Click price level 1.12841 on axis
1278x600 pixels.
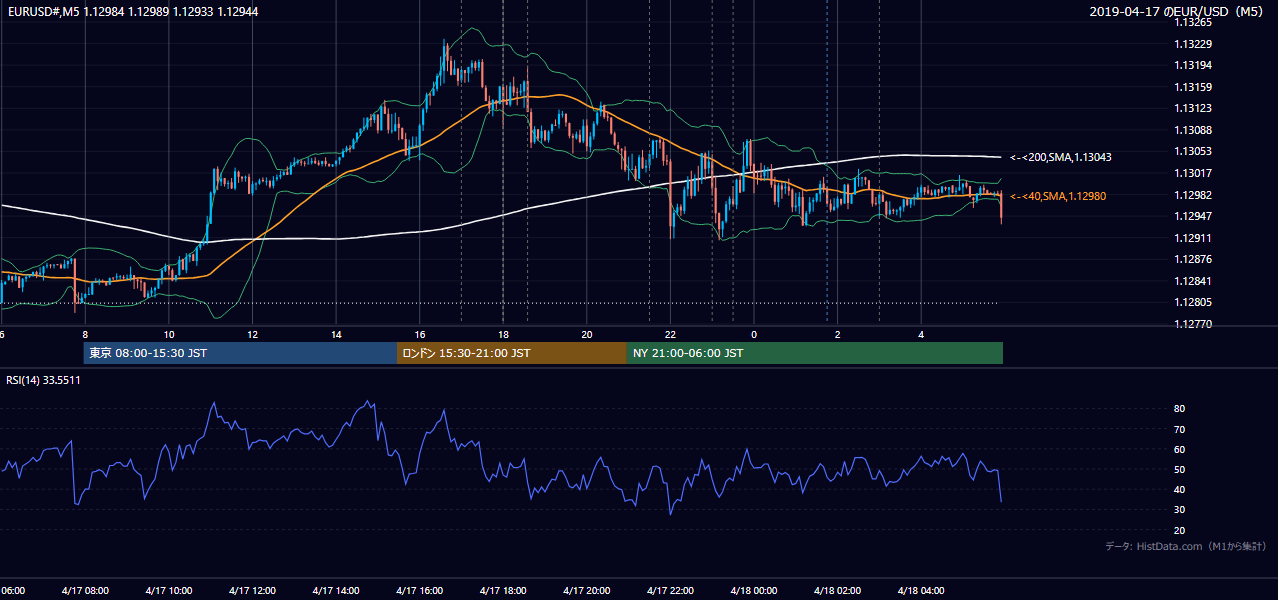pyautogui.click(x=1194, y=281)
